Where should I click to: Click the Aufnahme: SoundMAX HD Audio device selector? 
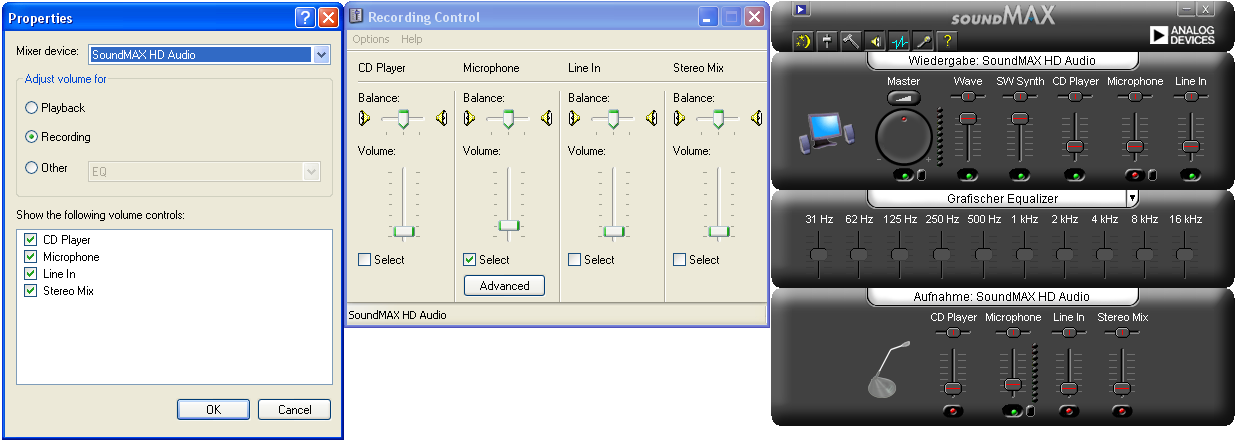tap(1002, 297)
